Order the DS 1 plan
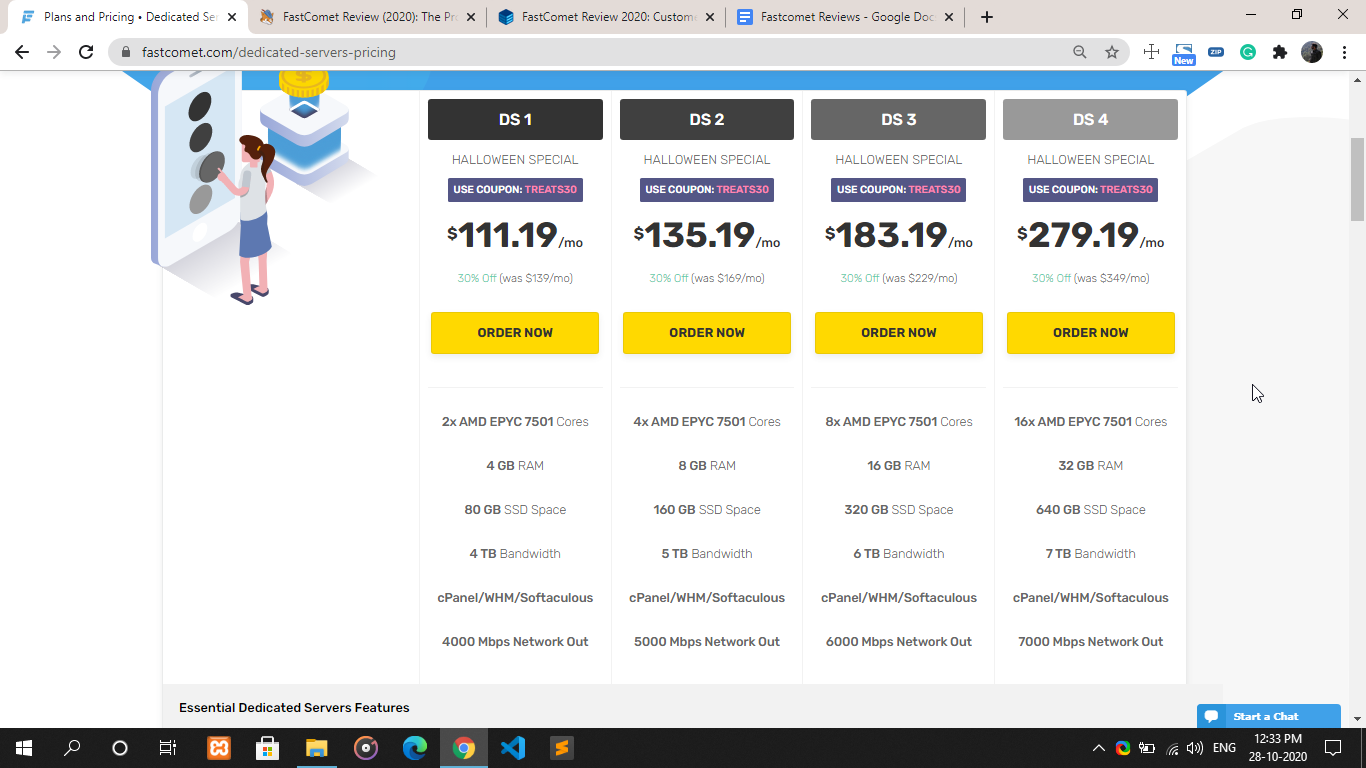 click(515, 333)
